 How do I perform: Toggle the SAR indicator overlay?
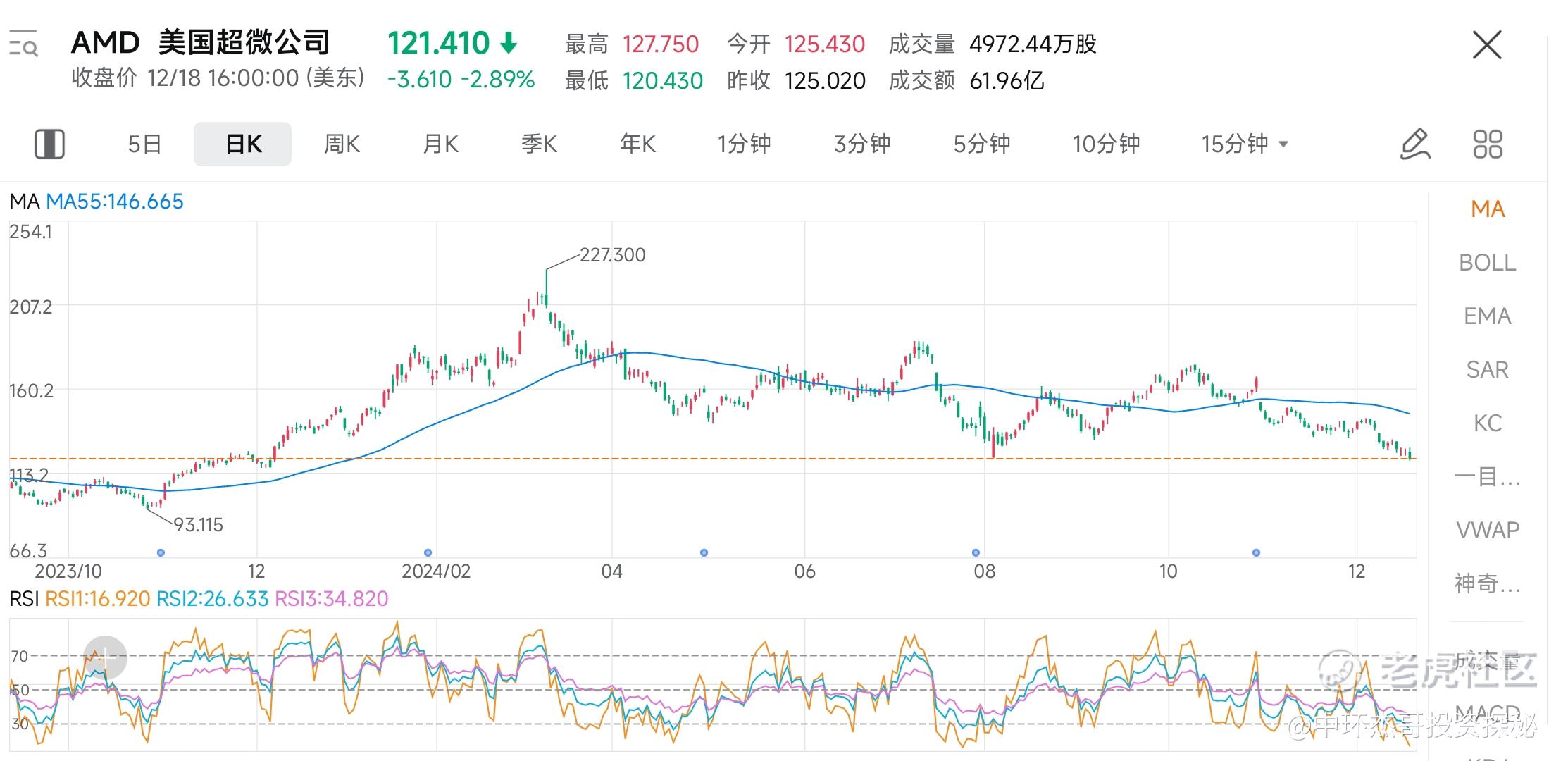1487,369
